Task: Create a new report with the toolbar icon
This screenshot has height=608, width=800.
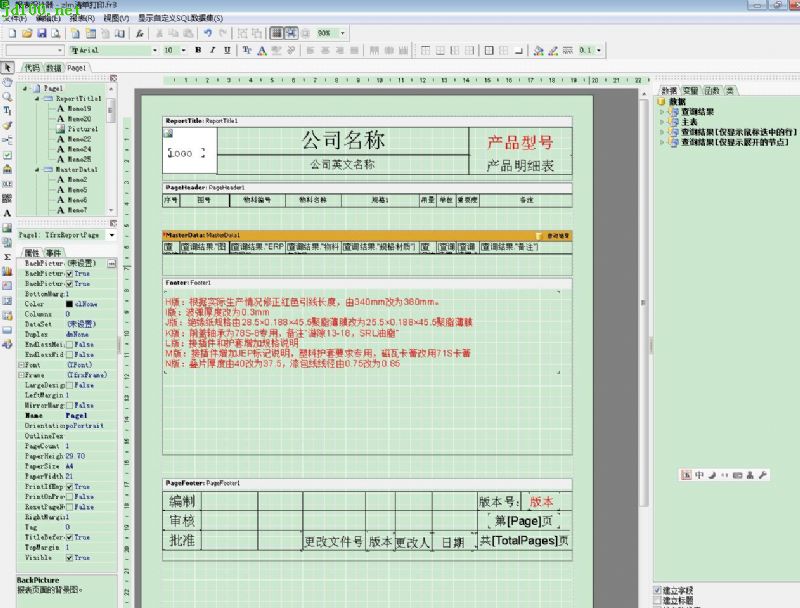Action: tap(12, 34)
